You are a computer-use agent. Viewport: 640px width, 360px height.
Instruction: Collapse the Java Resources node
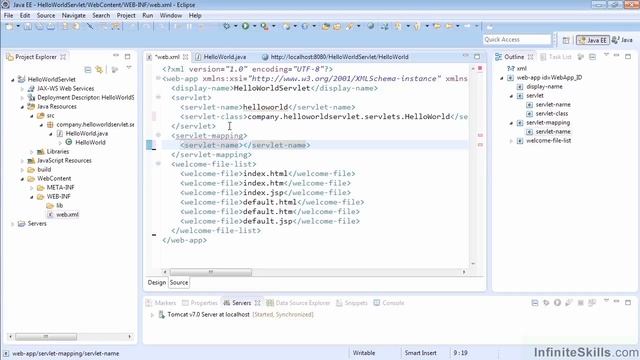pyautogui.click(x=22, y=107)
